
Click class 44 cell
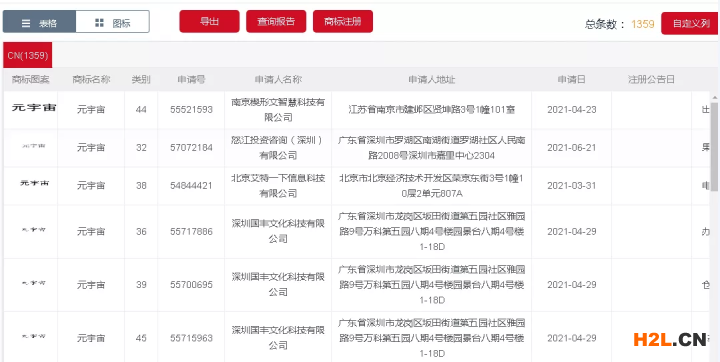click(141, 110)
